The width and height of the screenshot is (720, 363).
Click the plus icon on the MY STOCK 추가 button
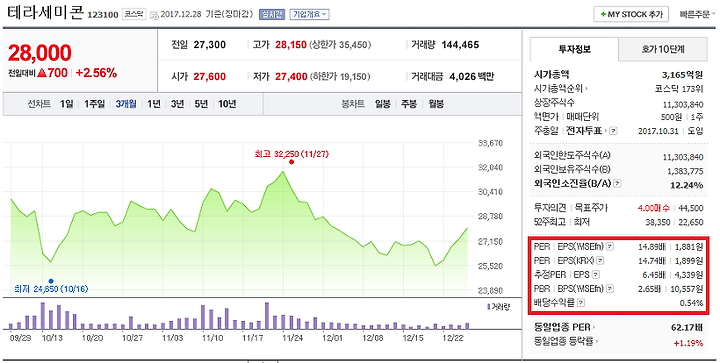pyautogui.click(x=603, y=15)
